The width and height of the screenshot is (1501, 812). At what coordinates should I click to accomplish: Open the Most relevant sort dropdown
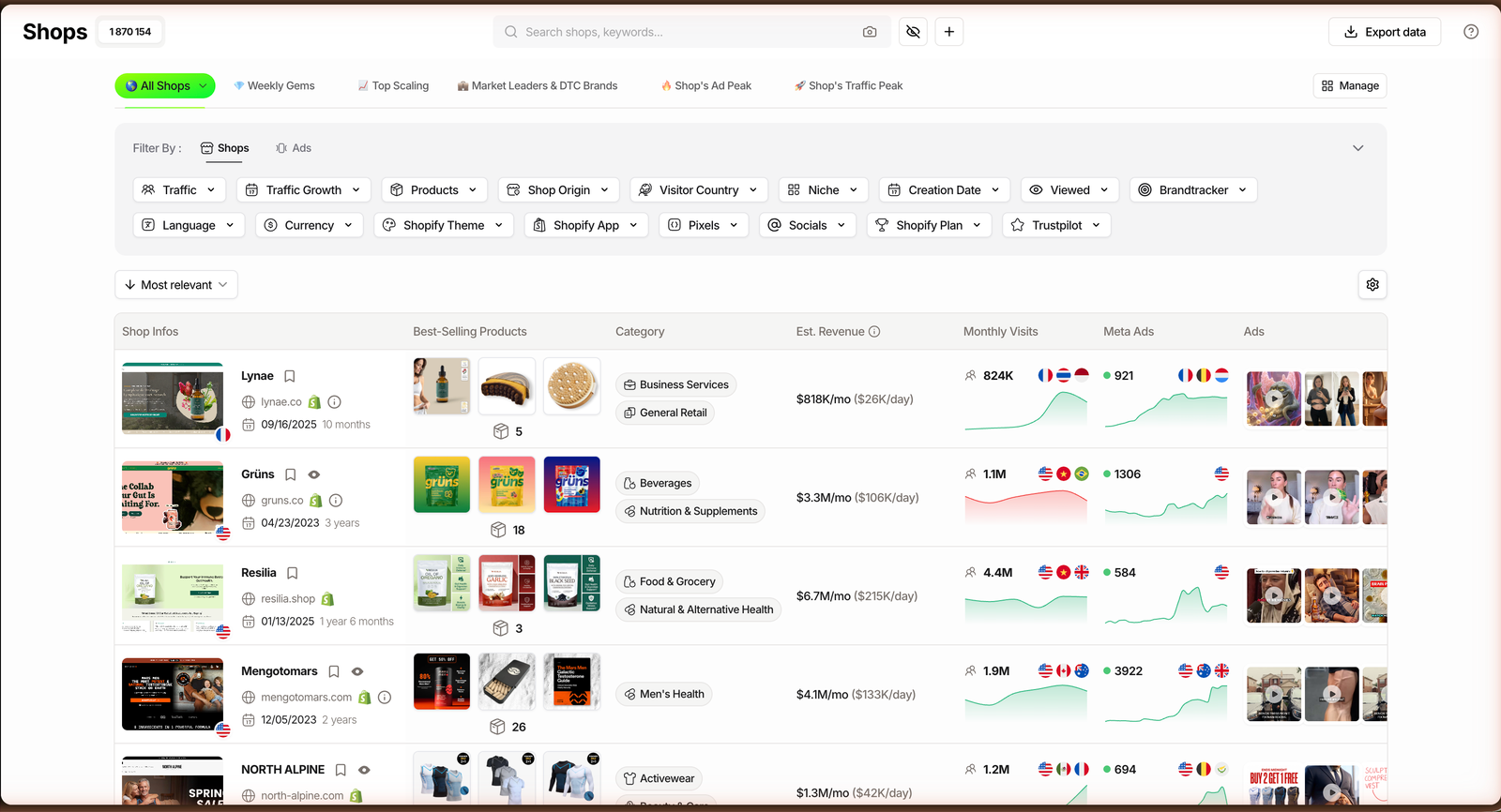(x=176, y=285)
